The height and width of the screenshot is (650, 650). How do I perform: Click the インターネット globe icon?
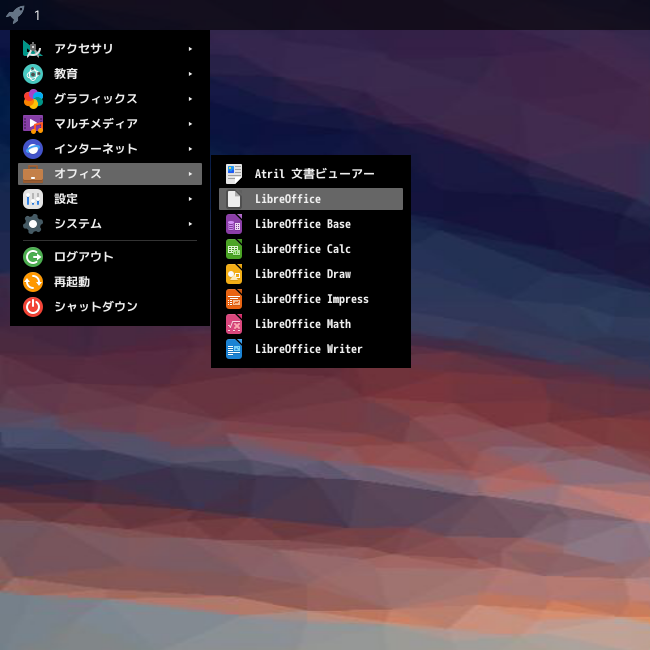click(33, 149)
